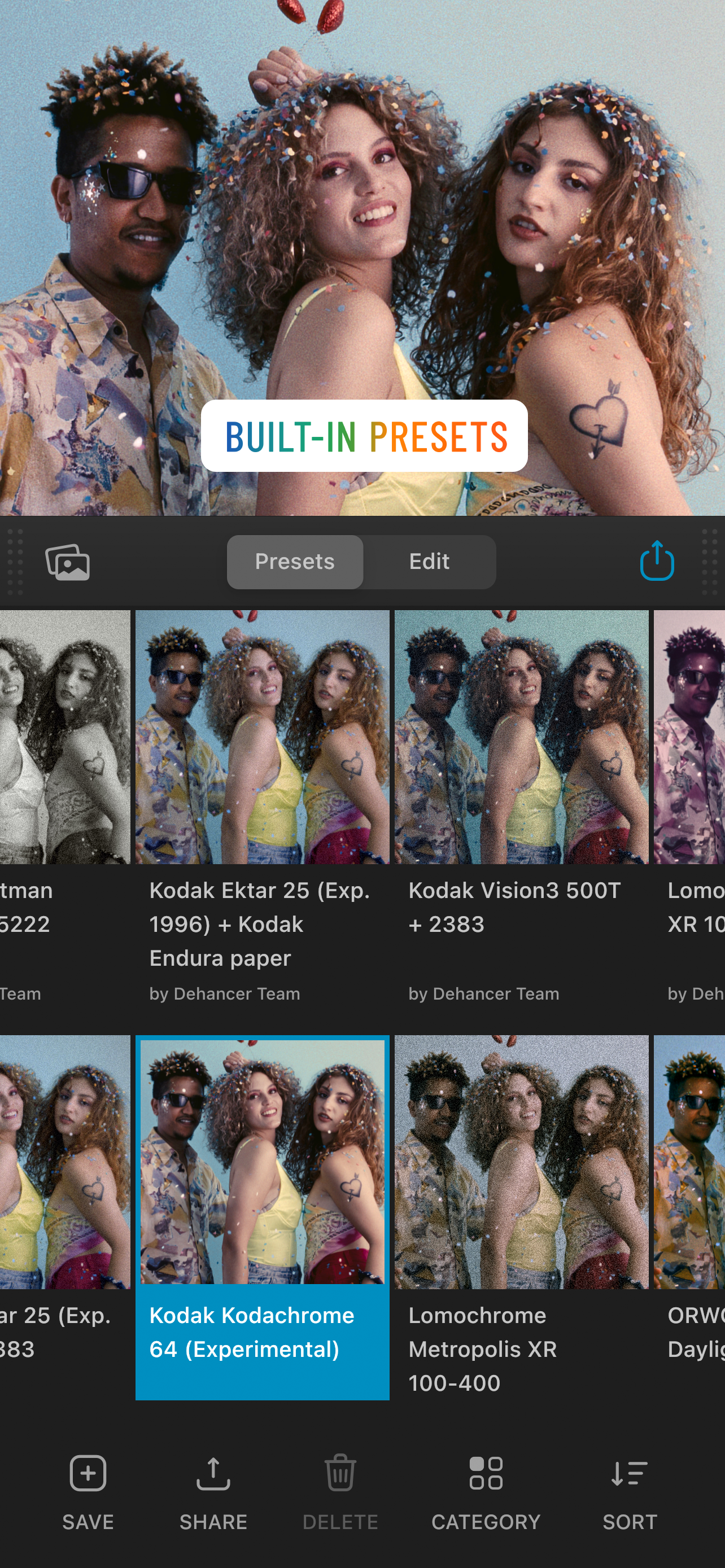Select Kodak Kodachrome 64 (Experimental) thumbnail
The image size is (725, 1568).
tap(263, 1162)
